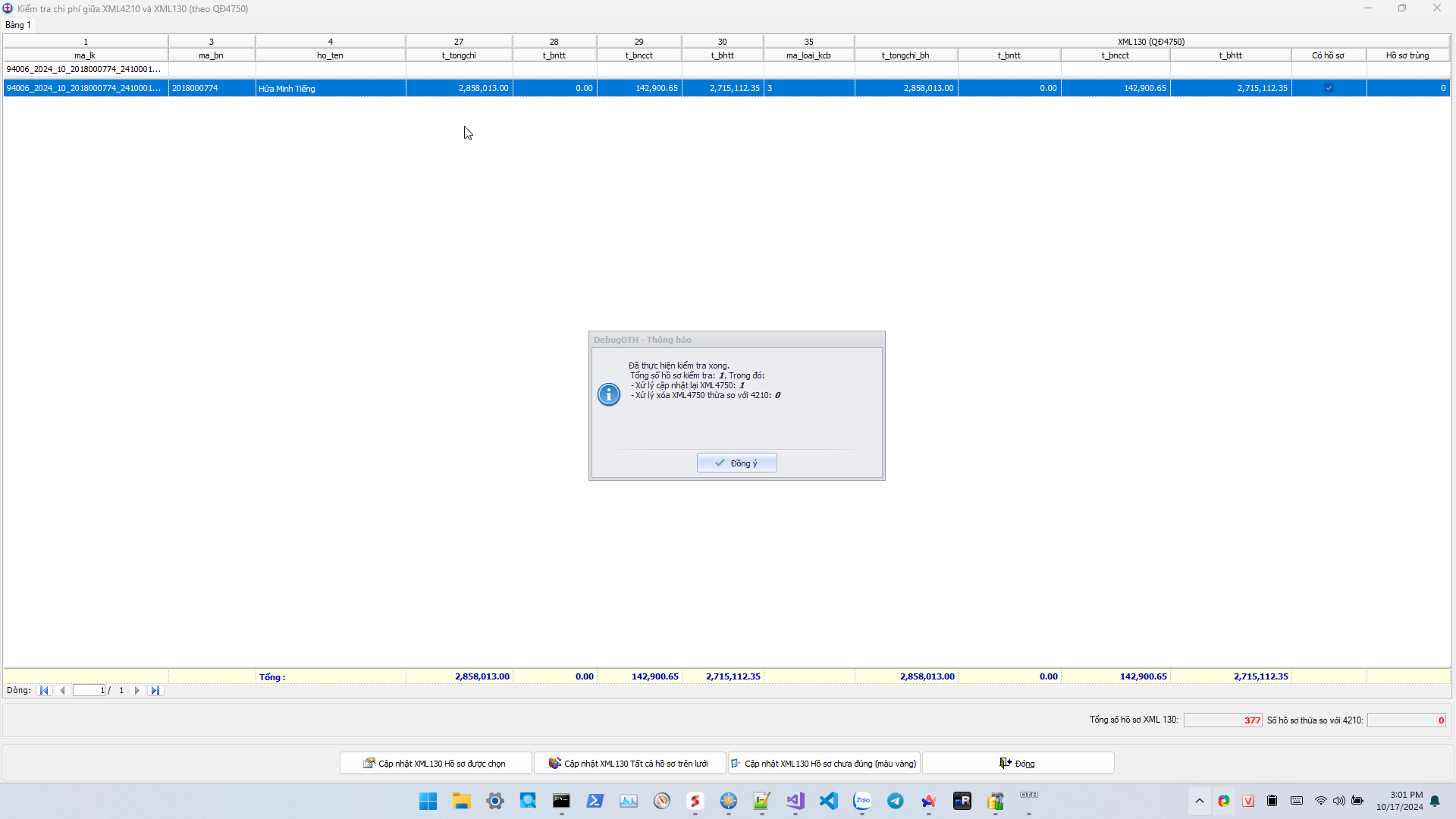Screen dimensions: 1456x819
Task: Click the t_tongchi column header
Action: click(459, 55)
